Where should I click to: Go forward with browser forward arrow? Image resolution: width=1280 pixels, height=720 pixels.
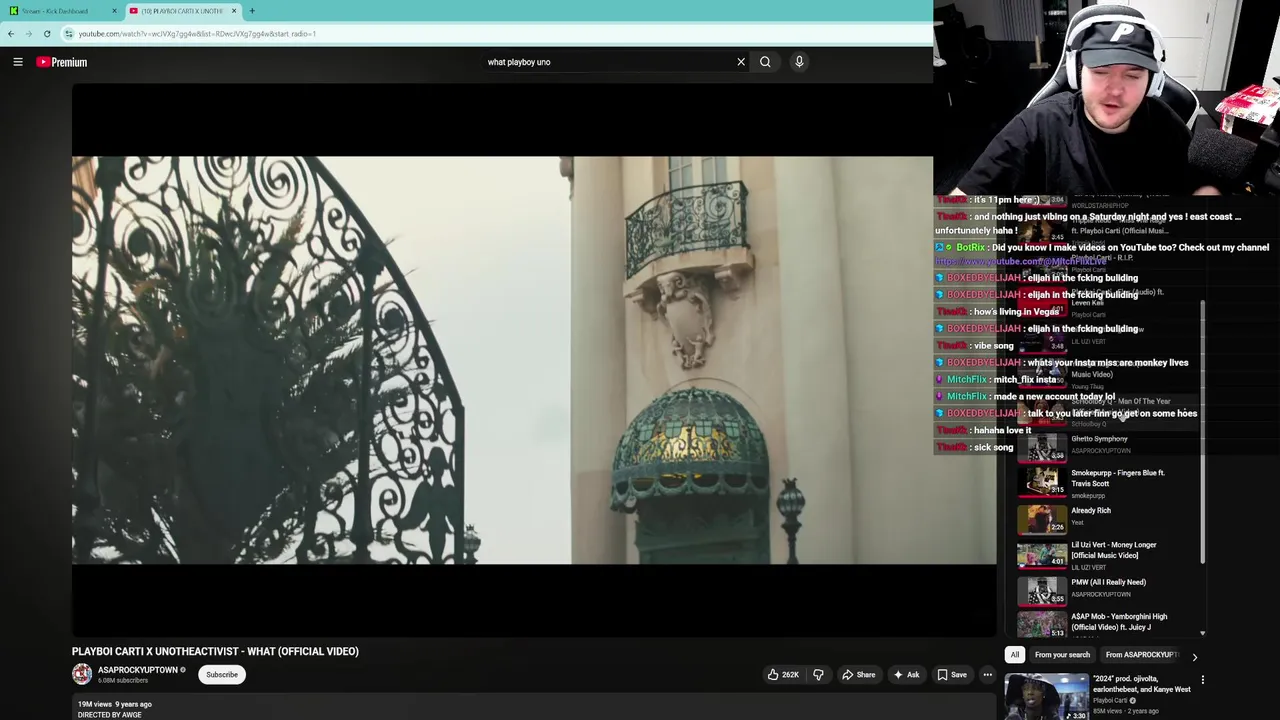[x=28, y=34]
